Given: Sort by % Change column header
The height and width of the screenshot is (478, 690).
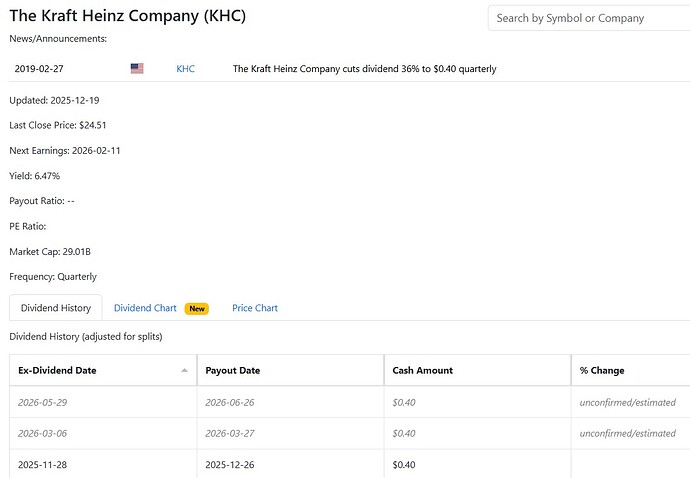Looking at the screenshot, I should (x=631, y=371).
